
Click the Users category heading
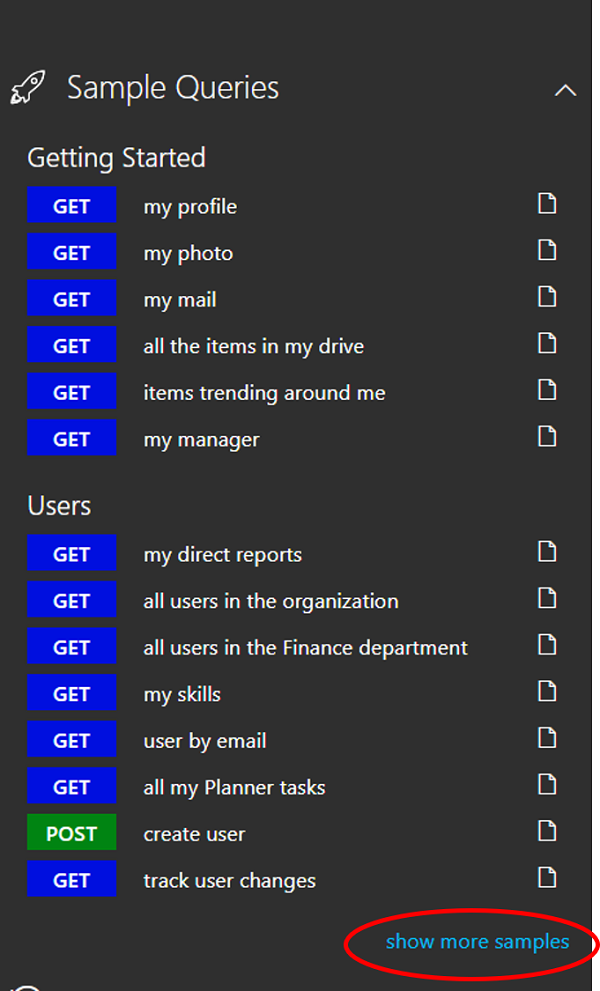(59, 506)
